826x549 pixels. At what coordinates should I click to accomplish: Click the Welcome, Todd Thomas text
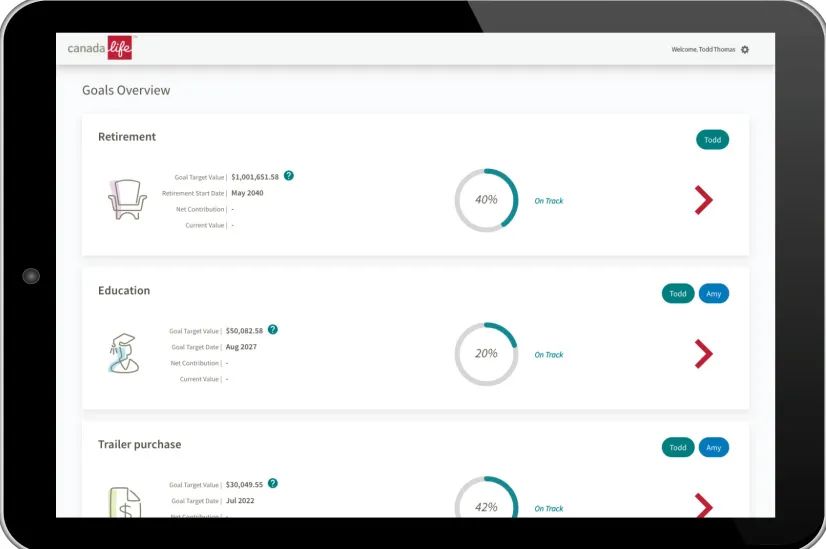click(x=703, y=50)
